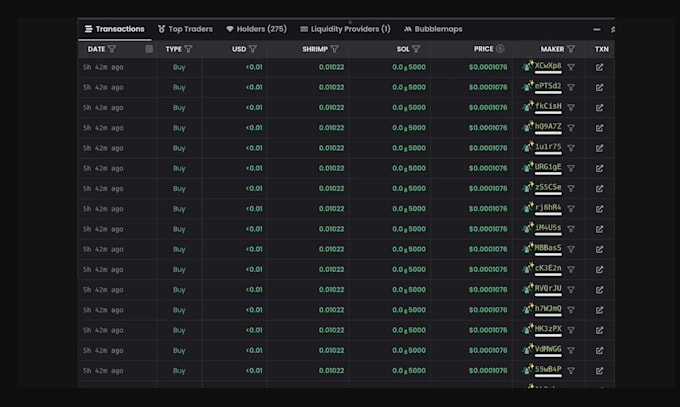Screen dimensions: 680x407
Task: Collapse the panel with the minus icon
Action: point(597,30)
